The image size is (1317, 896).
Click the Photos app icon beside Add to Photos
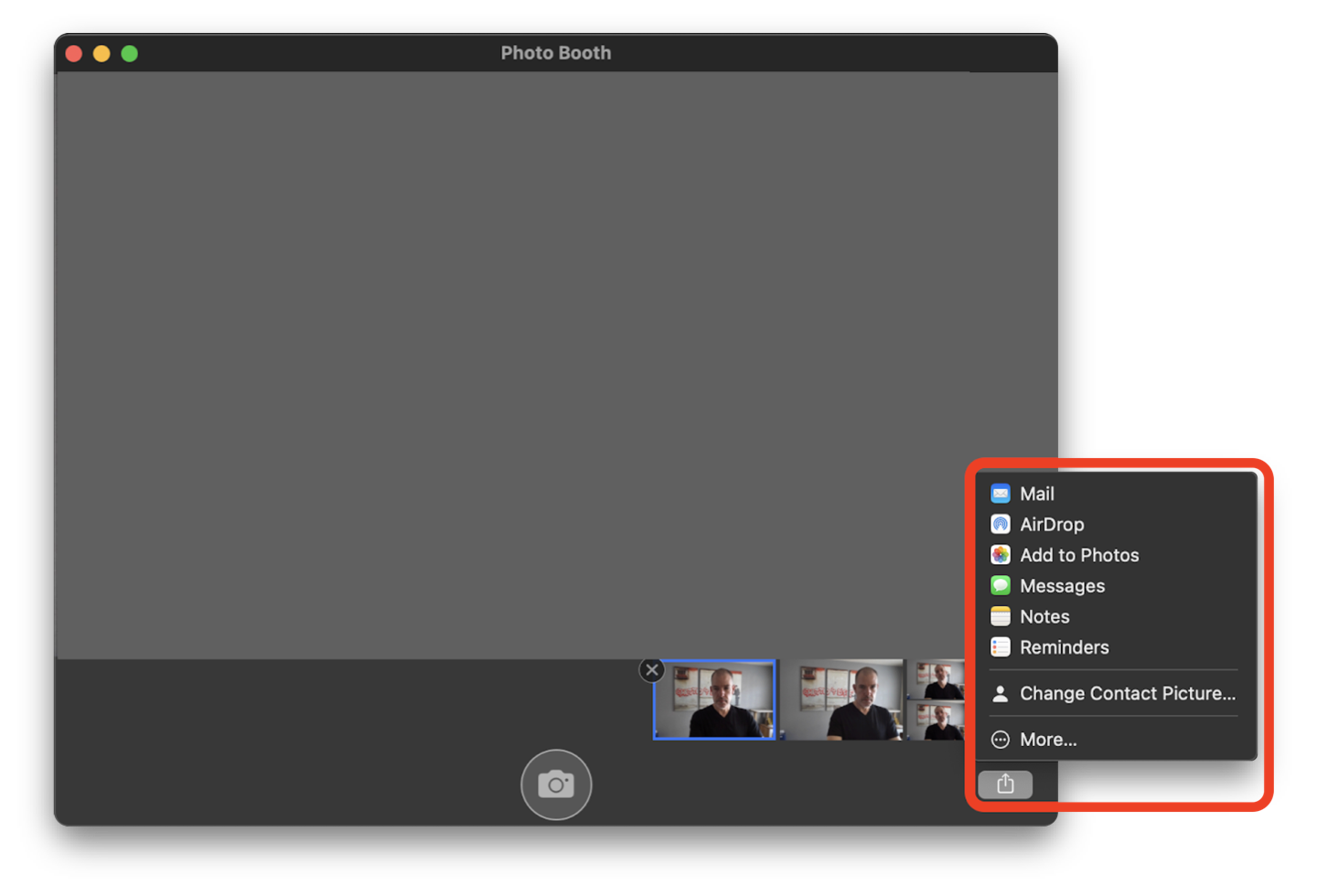click(x=1001, y=555)
